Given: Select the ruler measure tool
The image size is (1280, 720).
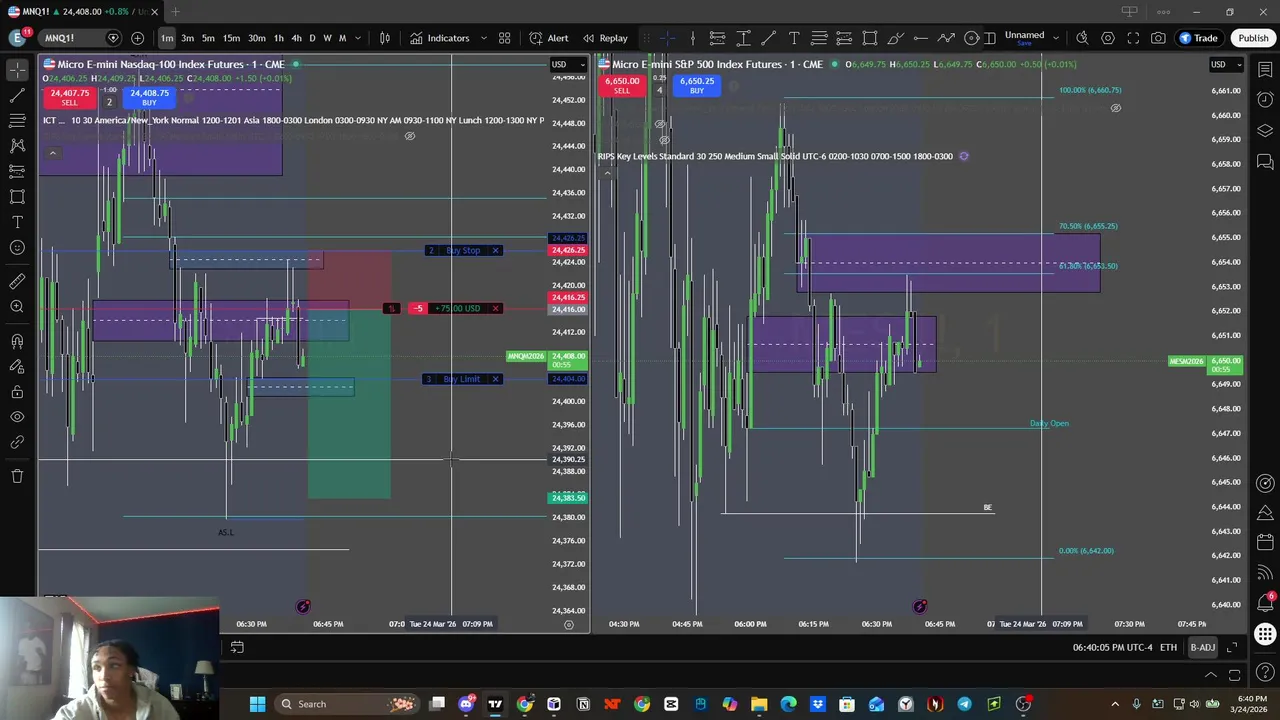Looking at the screenshot, I should click(17, 282).
